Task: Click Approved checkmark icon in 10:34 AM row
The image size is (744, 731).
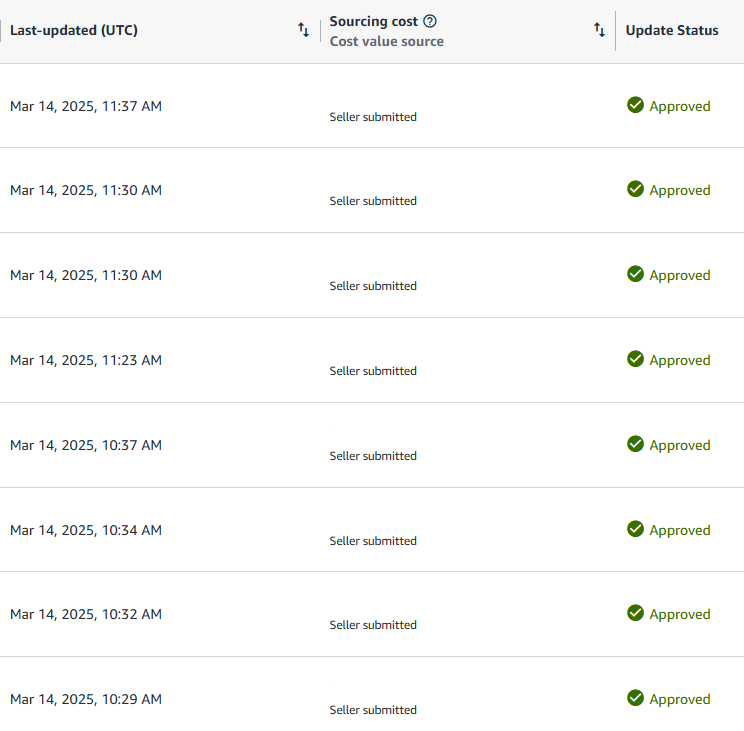Action: (635, 529)
